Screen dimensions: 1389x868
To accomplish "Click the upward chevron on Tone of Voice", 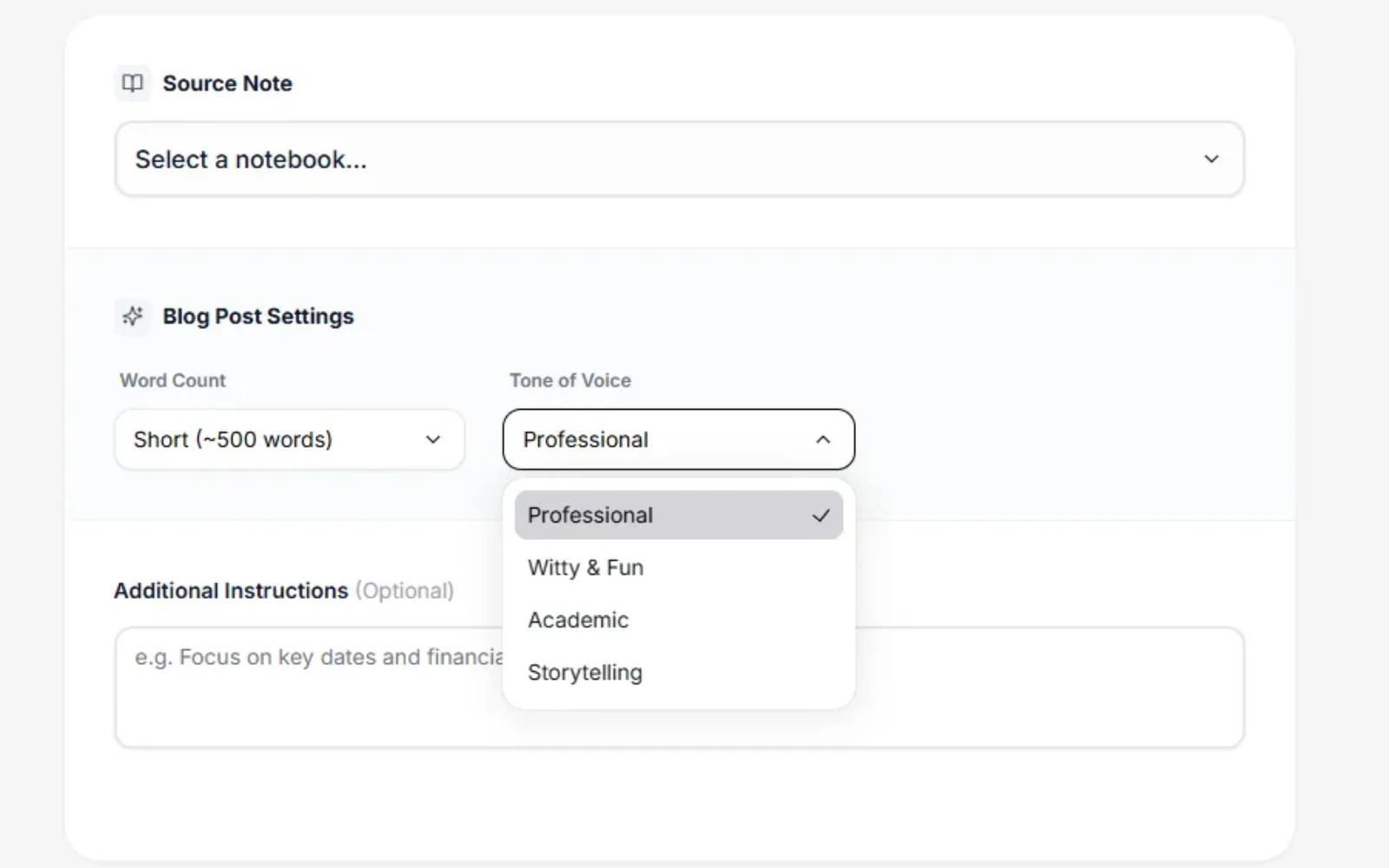I will [824, 439].
